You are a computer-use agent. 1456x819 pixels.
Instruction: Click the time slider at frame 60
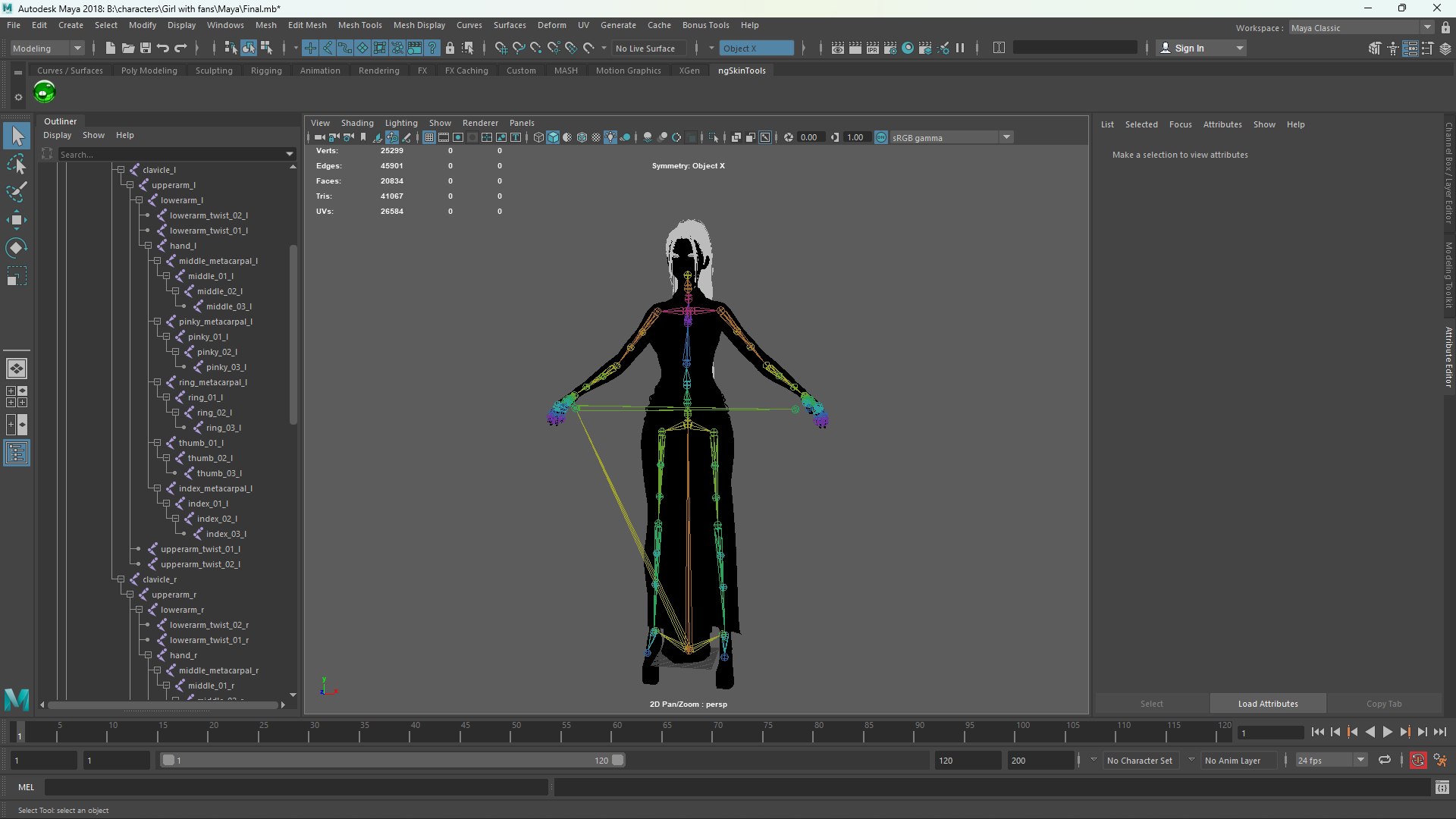pyautogui.click(x=617, y=732)
